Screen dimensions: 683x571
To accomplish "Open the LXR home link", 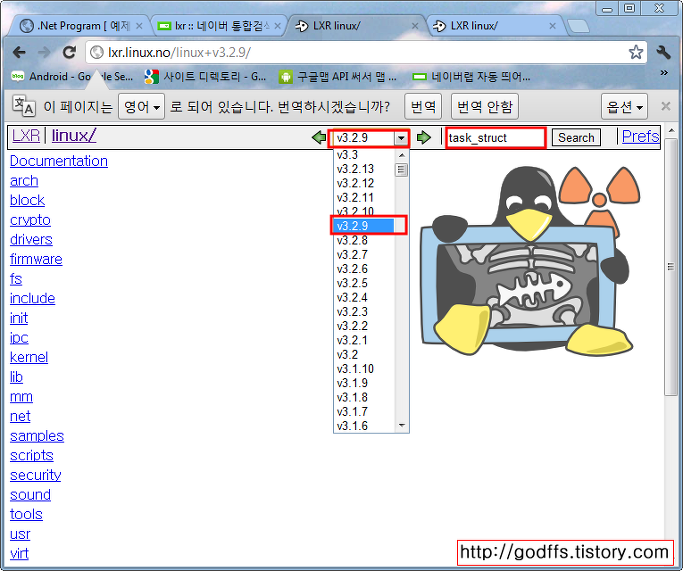I will (x=26, y=135).
